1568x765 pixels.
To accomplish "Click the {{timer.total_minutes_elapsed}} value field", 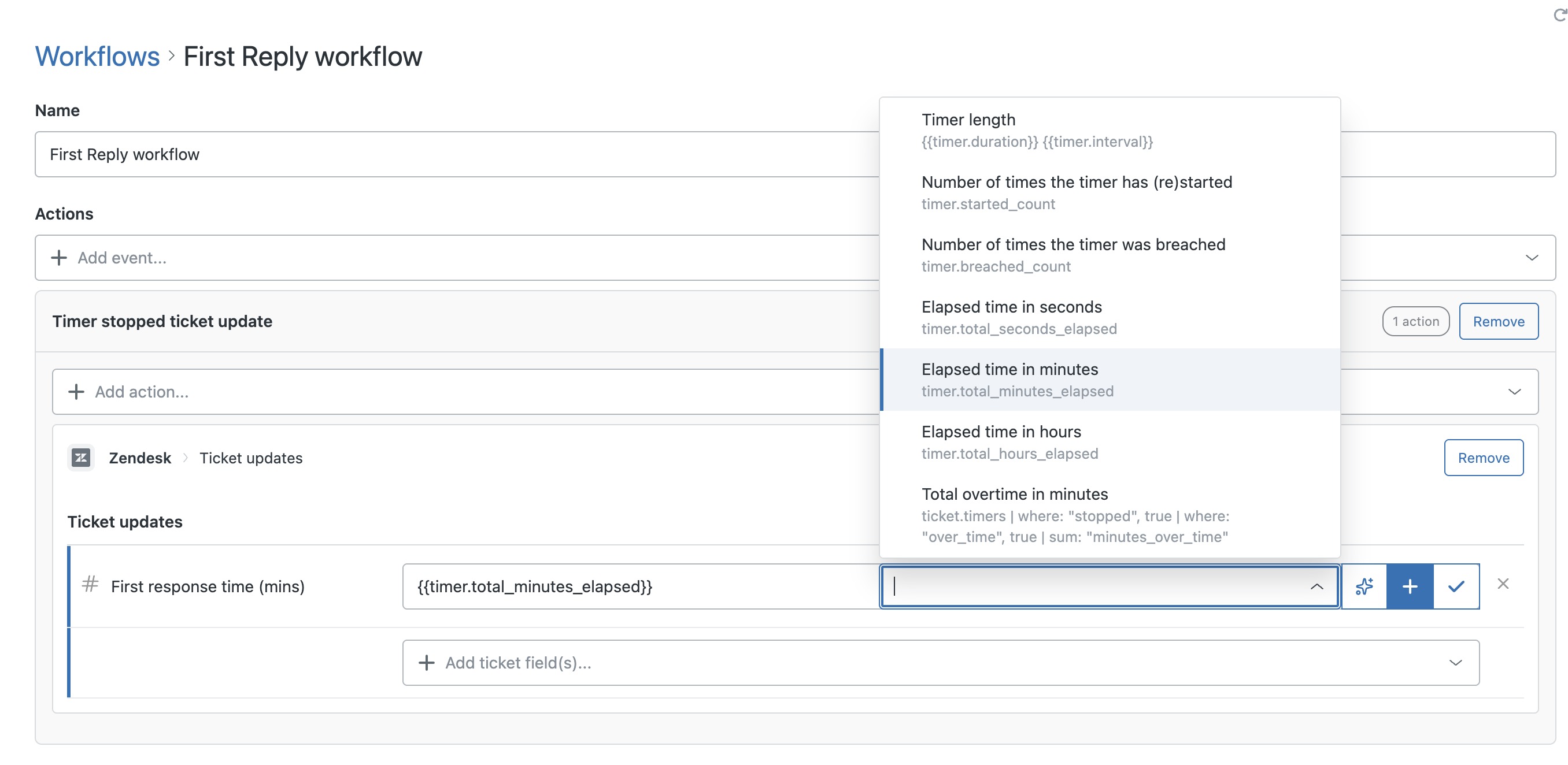I will (x=641, y=586).
